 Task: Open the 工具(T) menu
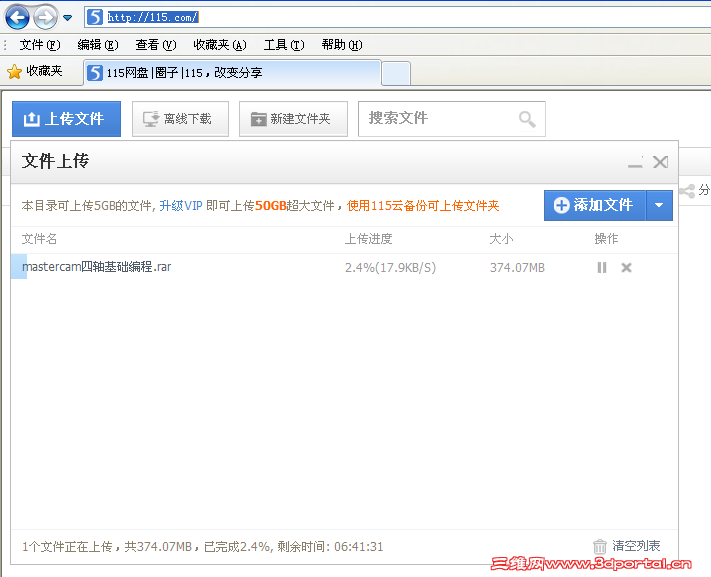coord(284,45)
